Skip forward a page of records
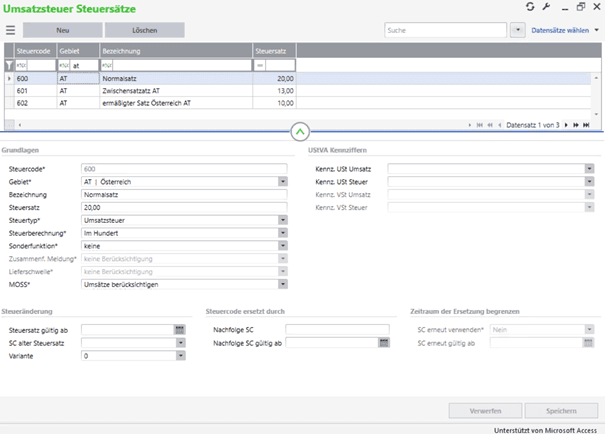605x434 pixels. point(576,125)
